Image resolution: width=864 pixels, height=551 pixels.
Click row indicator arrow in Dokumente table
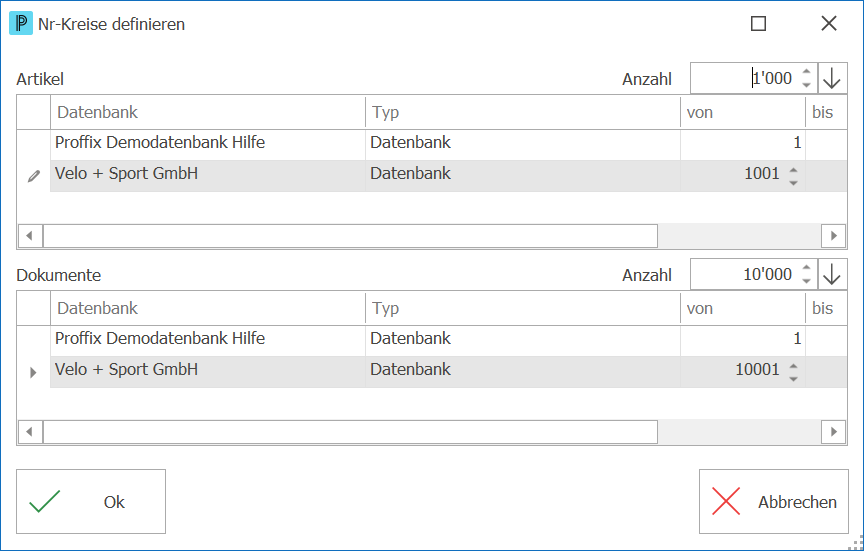click(x=33, y=372)
